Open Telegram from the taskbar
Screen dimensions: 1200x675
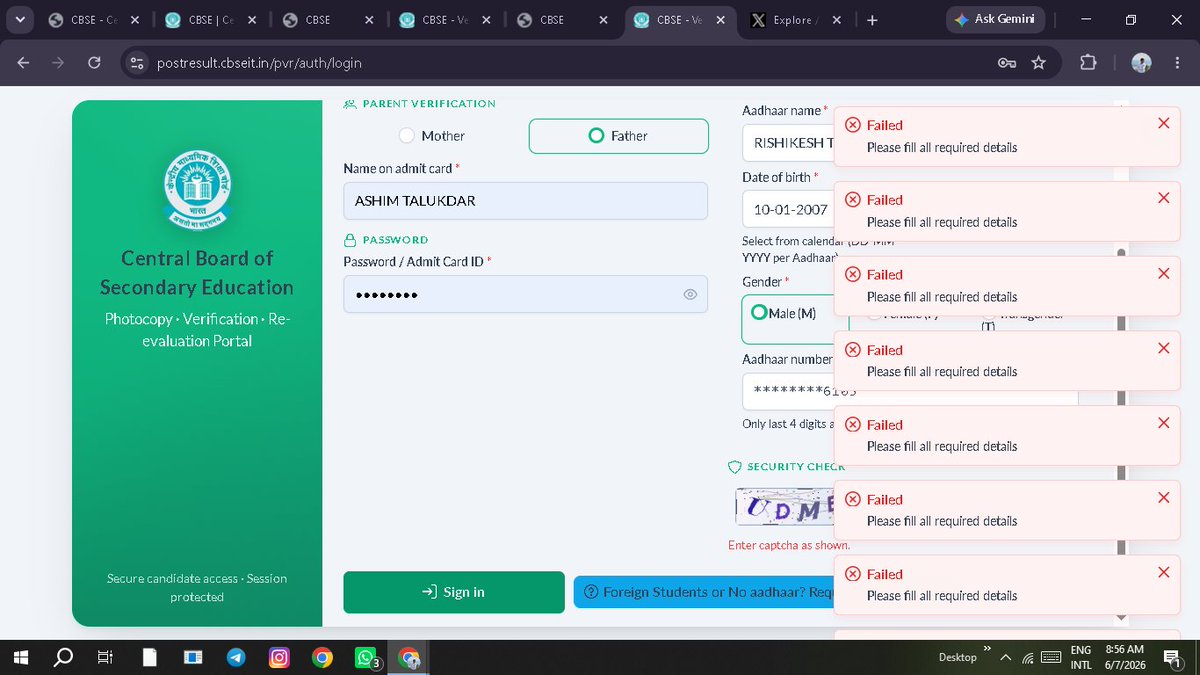pos(235,657)
